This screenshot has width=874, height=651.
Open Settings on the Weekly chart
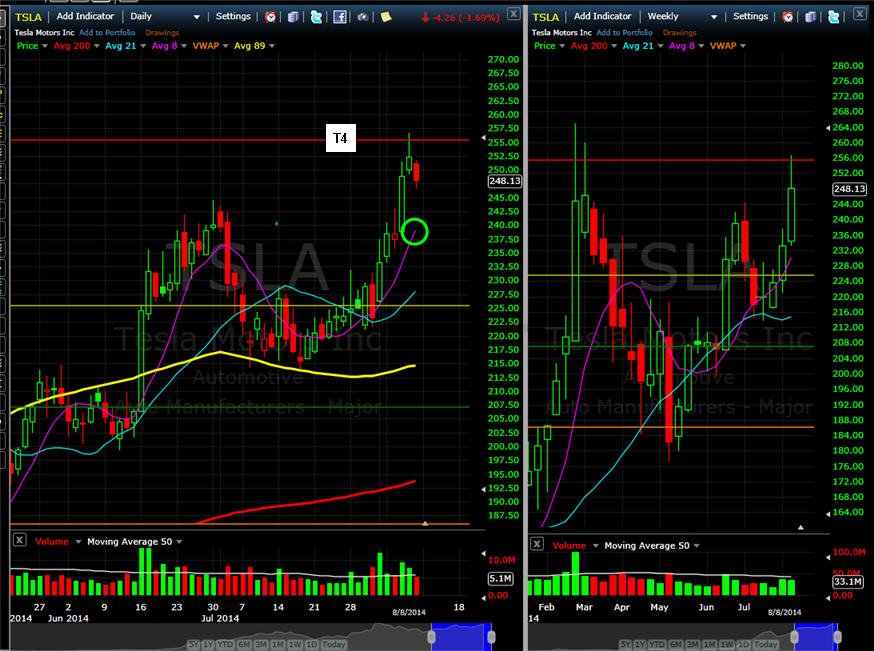coord(750,17)
